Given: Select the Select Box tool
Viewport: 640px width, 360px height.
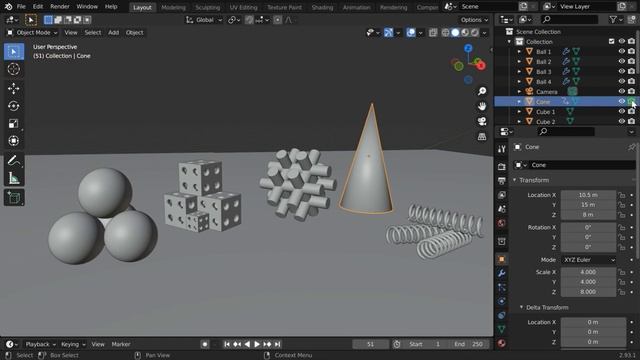Looking at the screenshot, I should coord(14,52).
